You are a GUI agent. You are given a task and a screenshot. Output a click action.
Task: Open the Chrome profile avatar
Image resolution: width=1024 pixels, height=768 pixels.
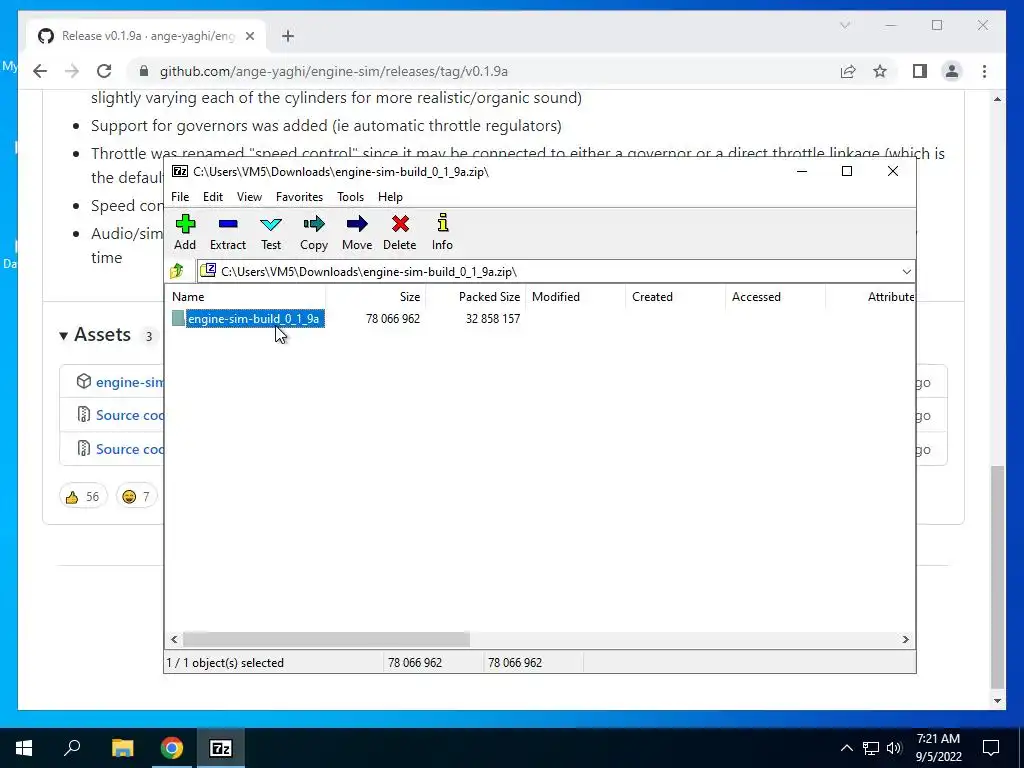tap(952, 71)
